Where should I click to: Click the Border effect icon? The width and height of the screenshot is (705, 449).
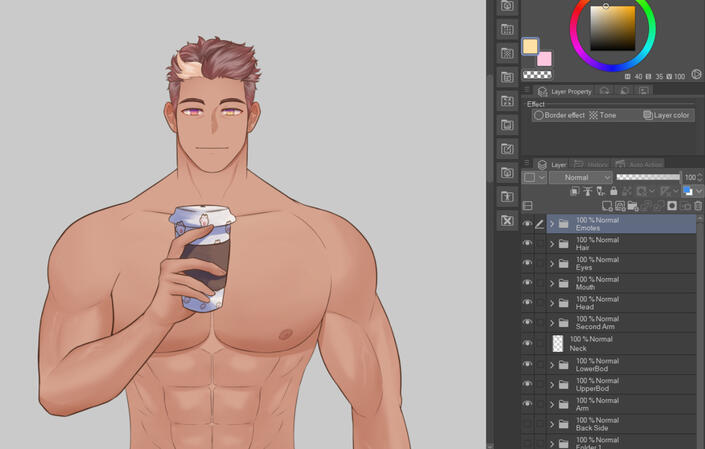click(x=539, y=116)
